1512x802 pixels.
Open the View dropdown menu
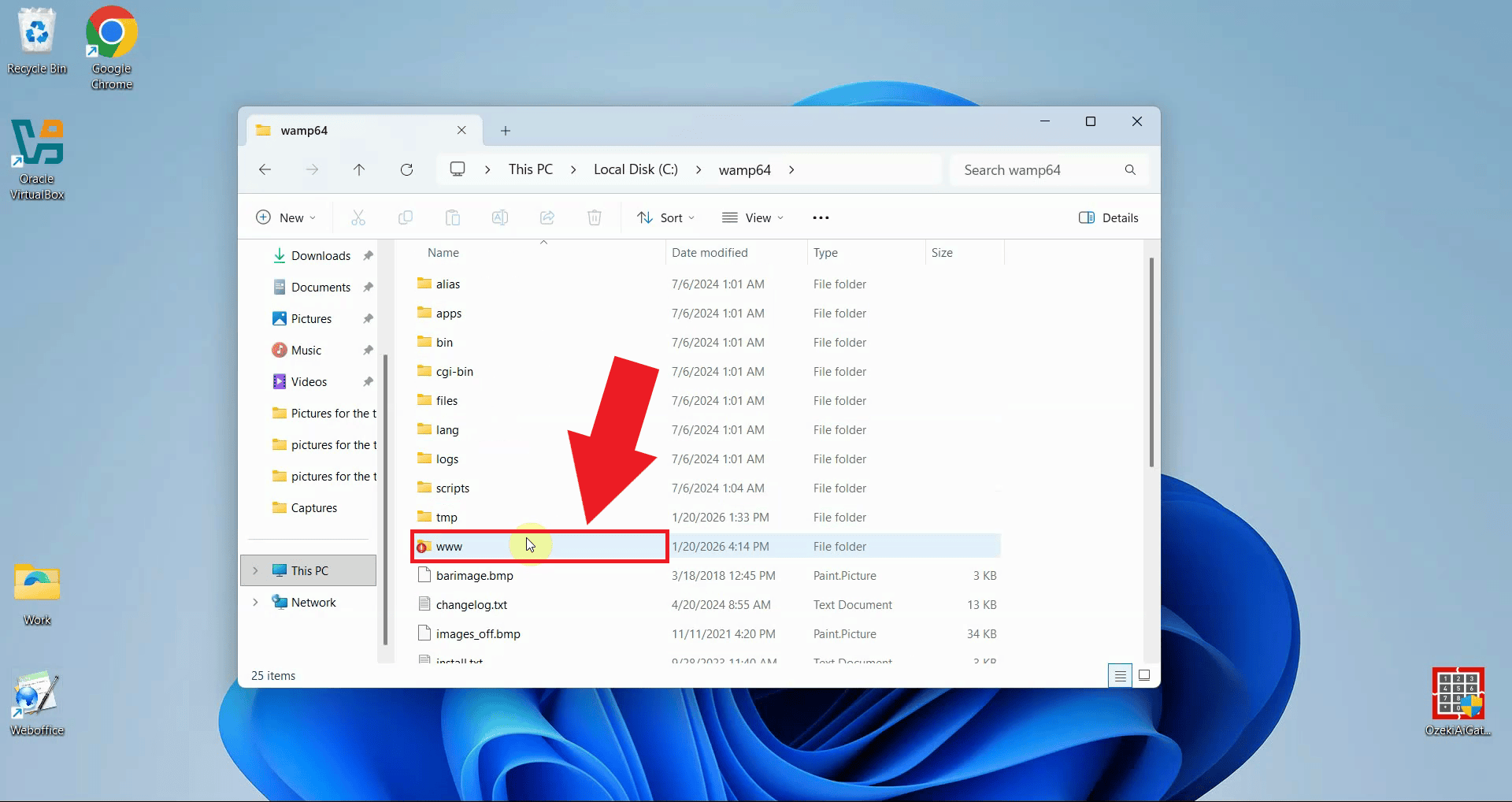[x=752, y=217]
